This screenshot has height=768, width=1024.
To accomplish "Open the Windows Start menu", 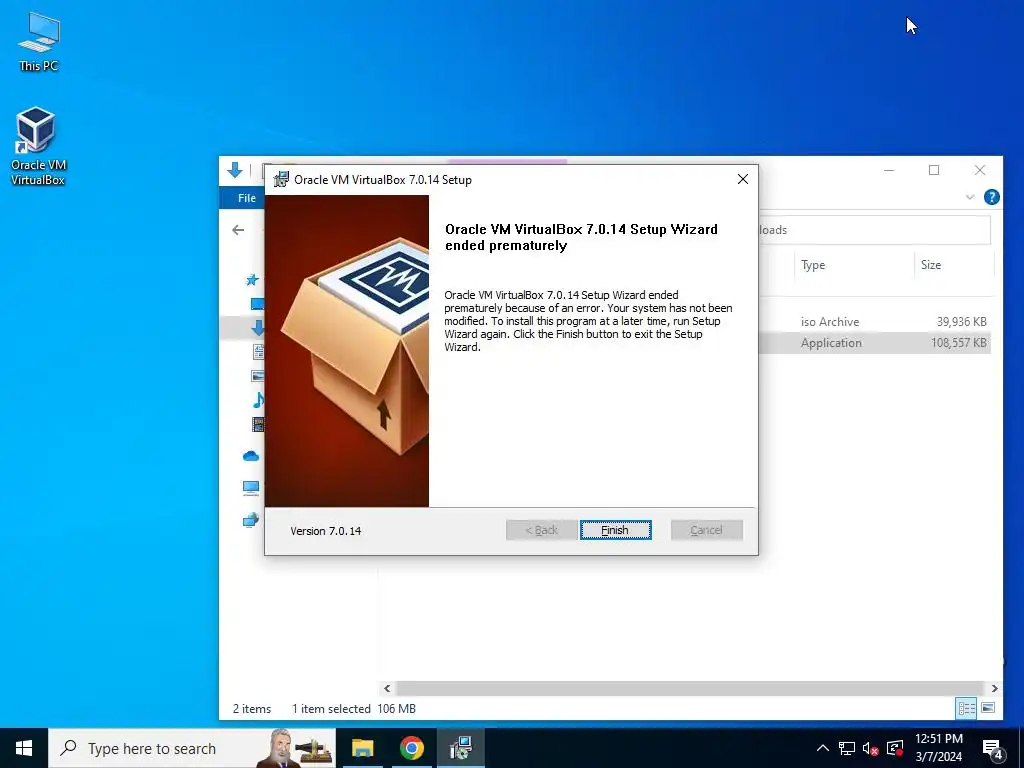I will [24, 748].
